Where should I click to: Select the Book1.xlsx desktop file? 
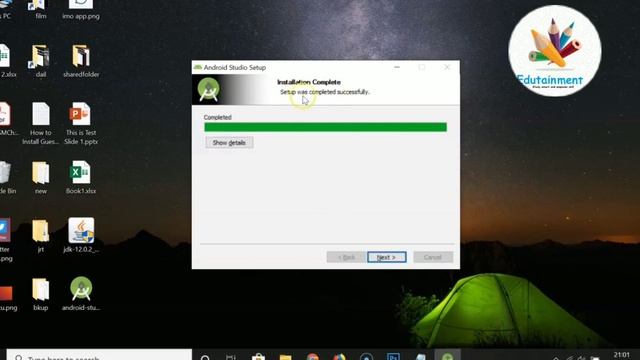(x=81, y=177)
